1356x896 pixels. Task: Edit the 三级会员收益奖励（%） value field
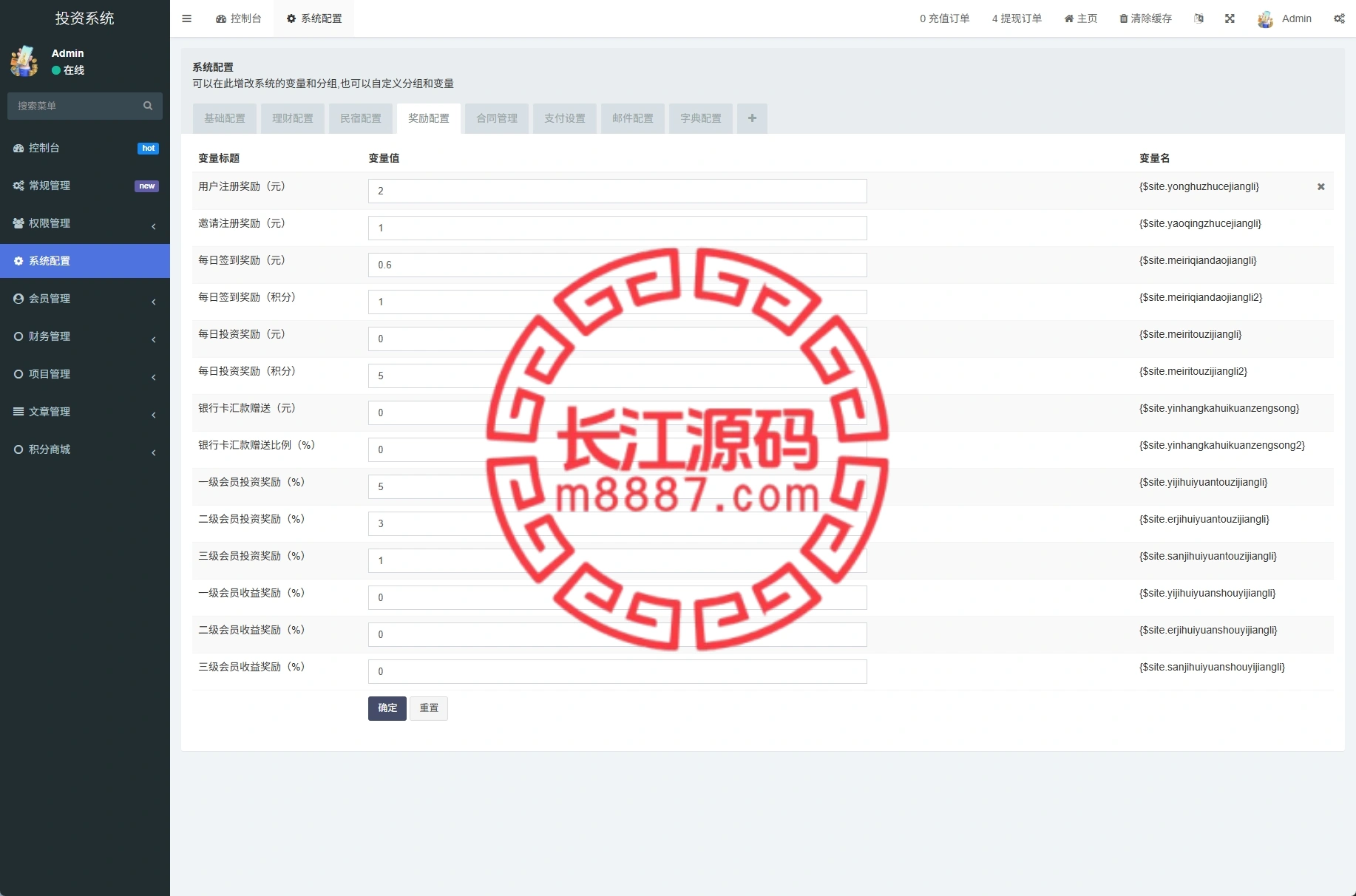(617, 671)
